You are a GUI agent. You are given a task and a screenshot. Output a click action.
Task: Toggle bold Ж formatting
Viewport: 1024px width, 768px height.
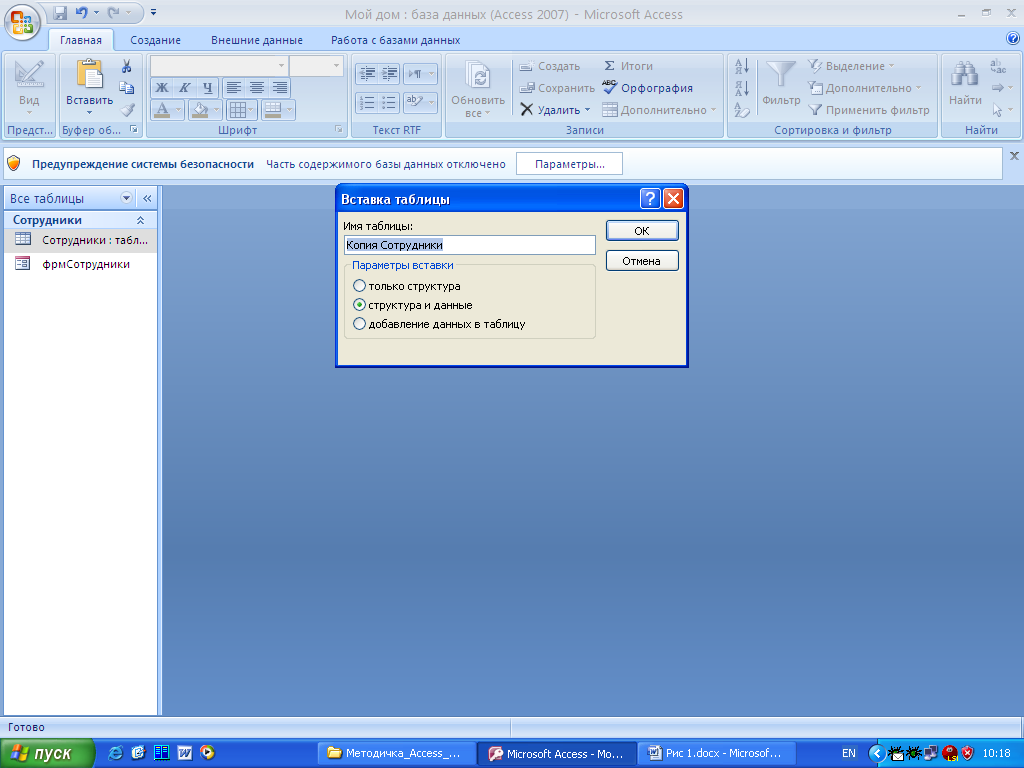click(x=162, y=88)
